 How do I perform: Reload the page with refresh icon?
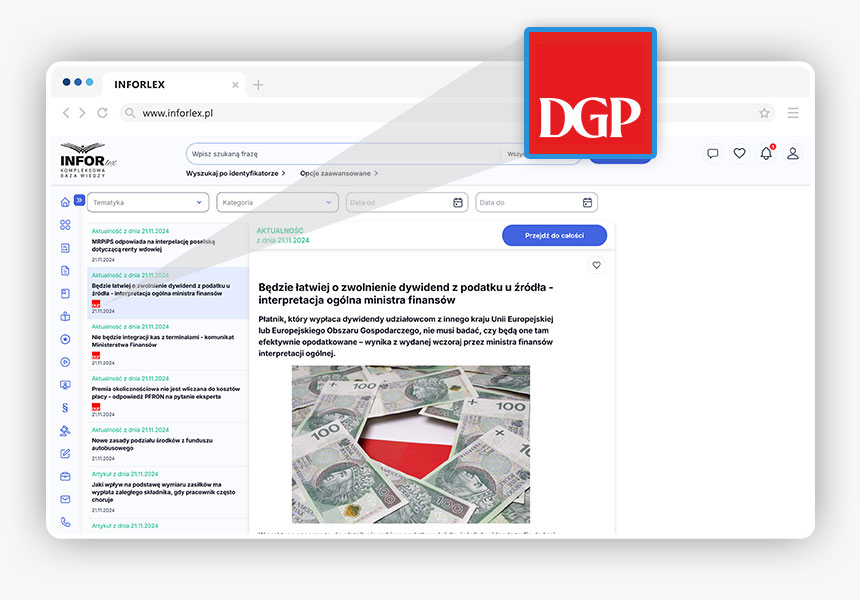(102, 112)
